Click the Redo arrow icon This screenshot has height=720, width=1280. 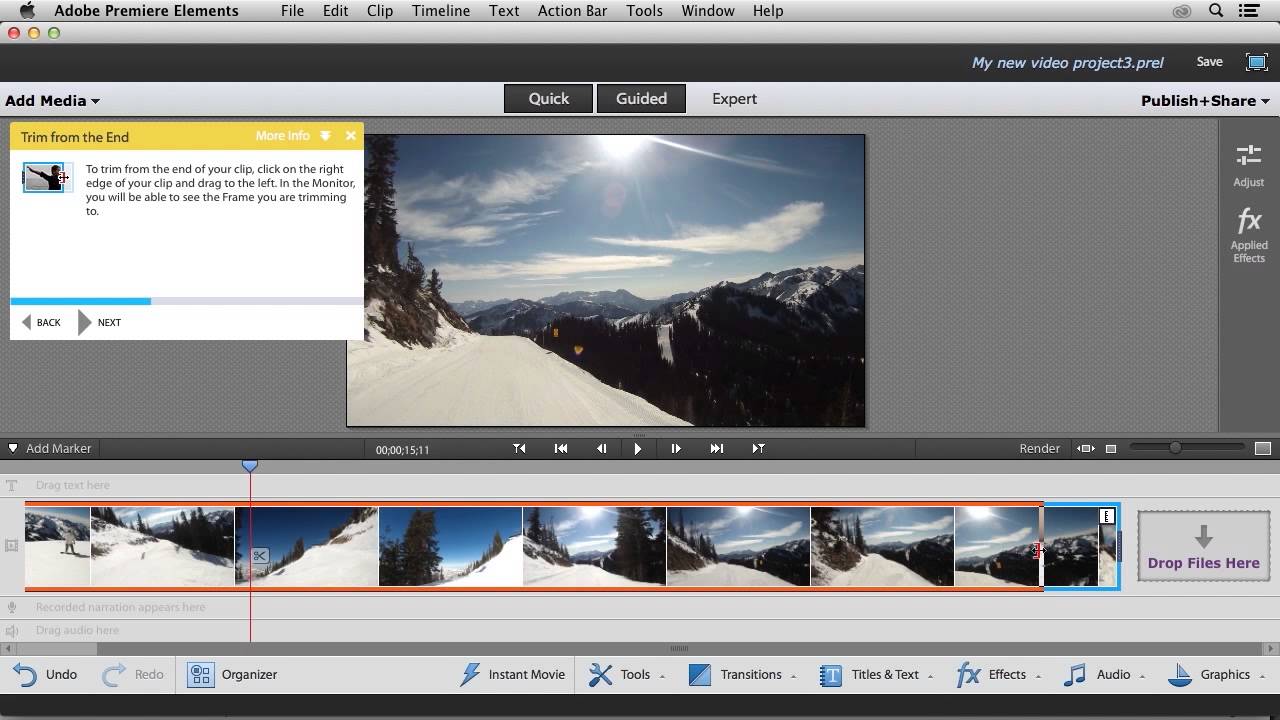pyautogui.click(x=114, y=675)
